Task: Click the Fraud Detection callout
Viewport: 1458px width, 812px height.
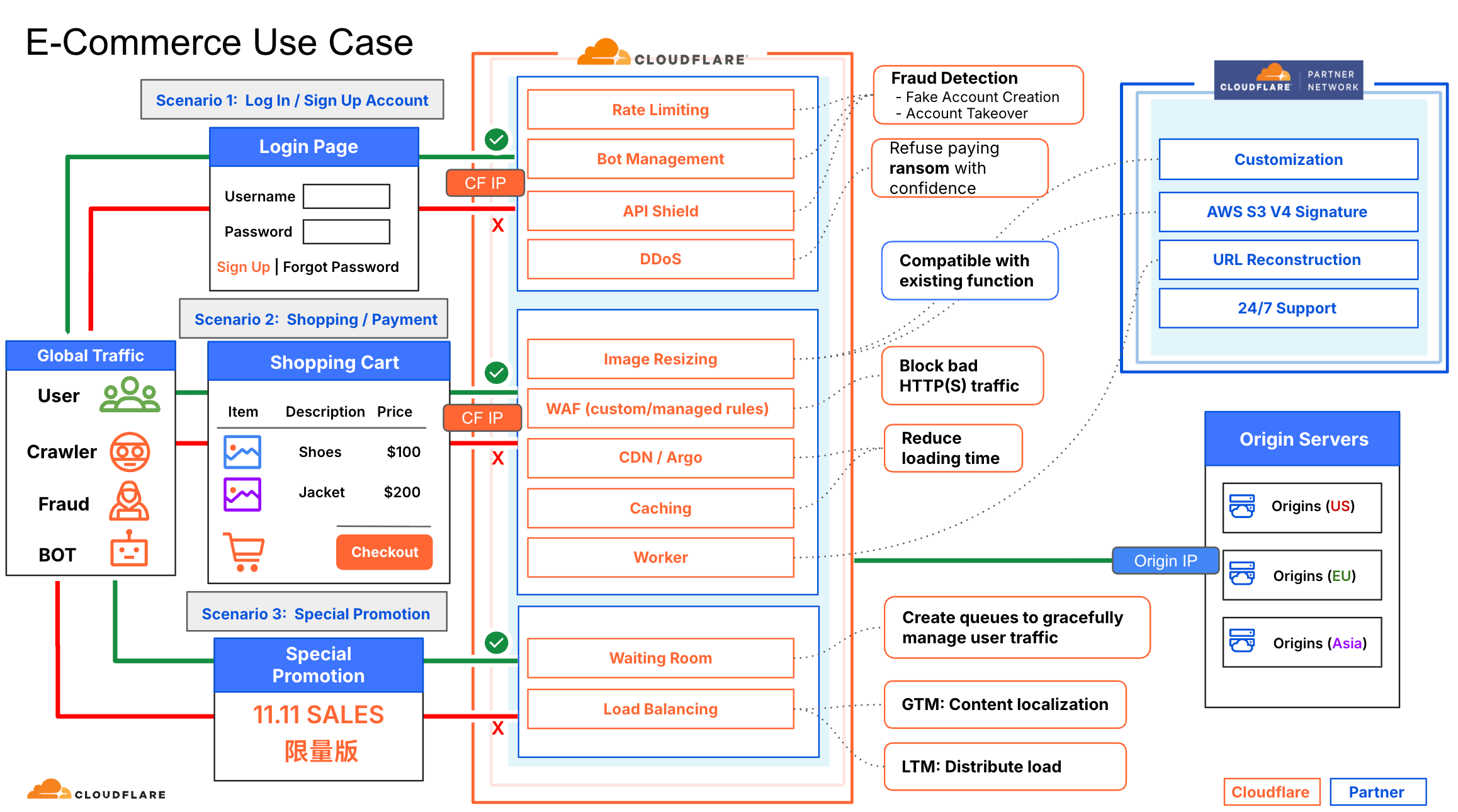Action: [978, 95]
